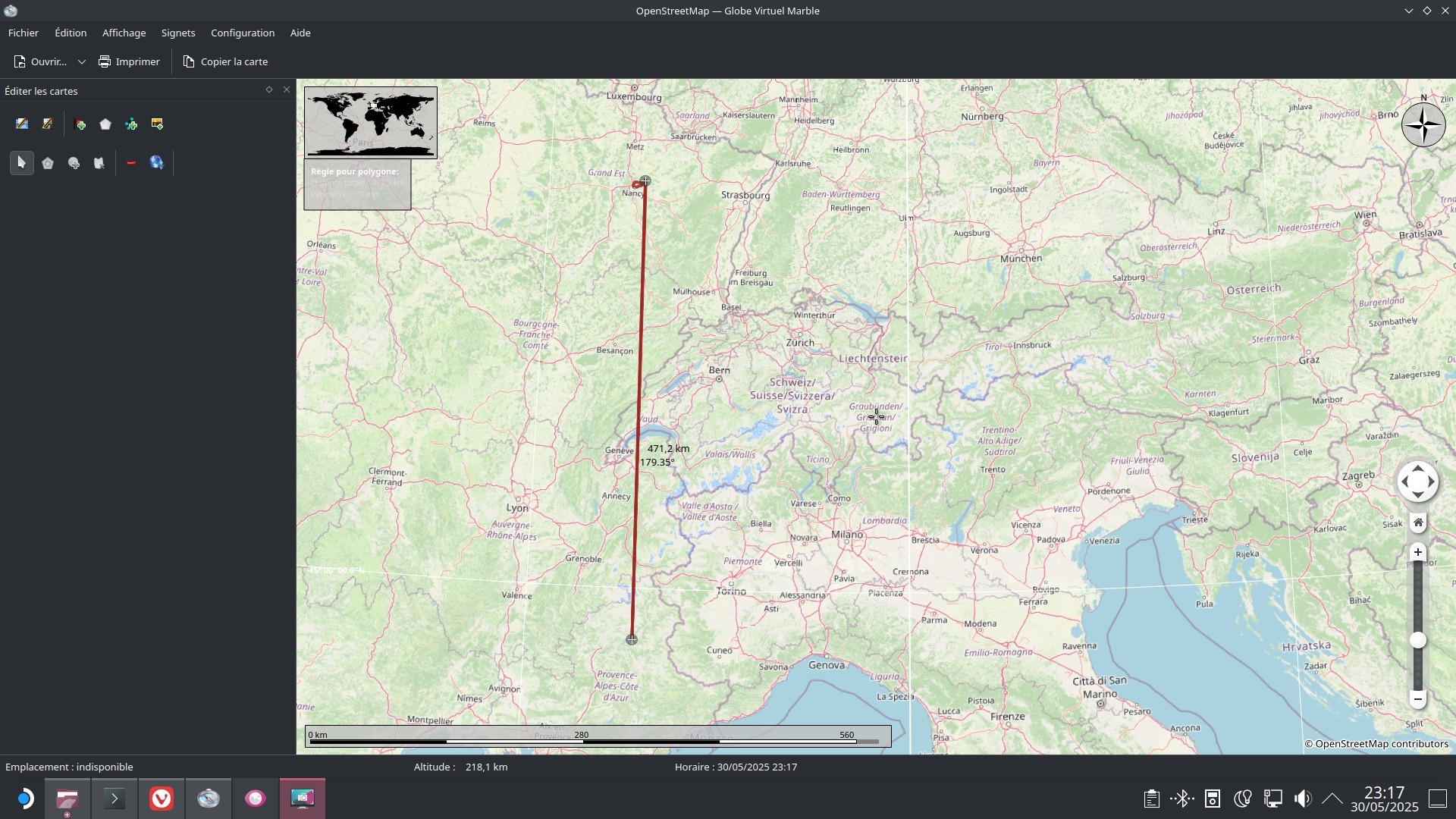Open Vivaldi browser from taskbar
Viewport: 1456px width, 819px height.
[162, 799]
